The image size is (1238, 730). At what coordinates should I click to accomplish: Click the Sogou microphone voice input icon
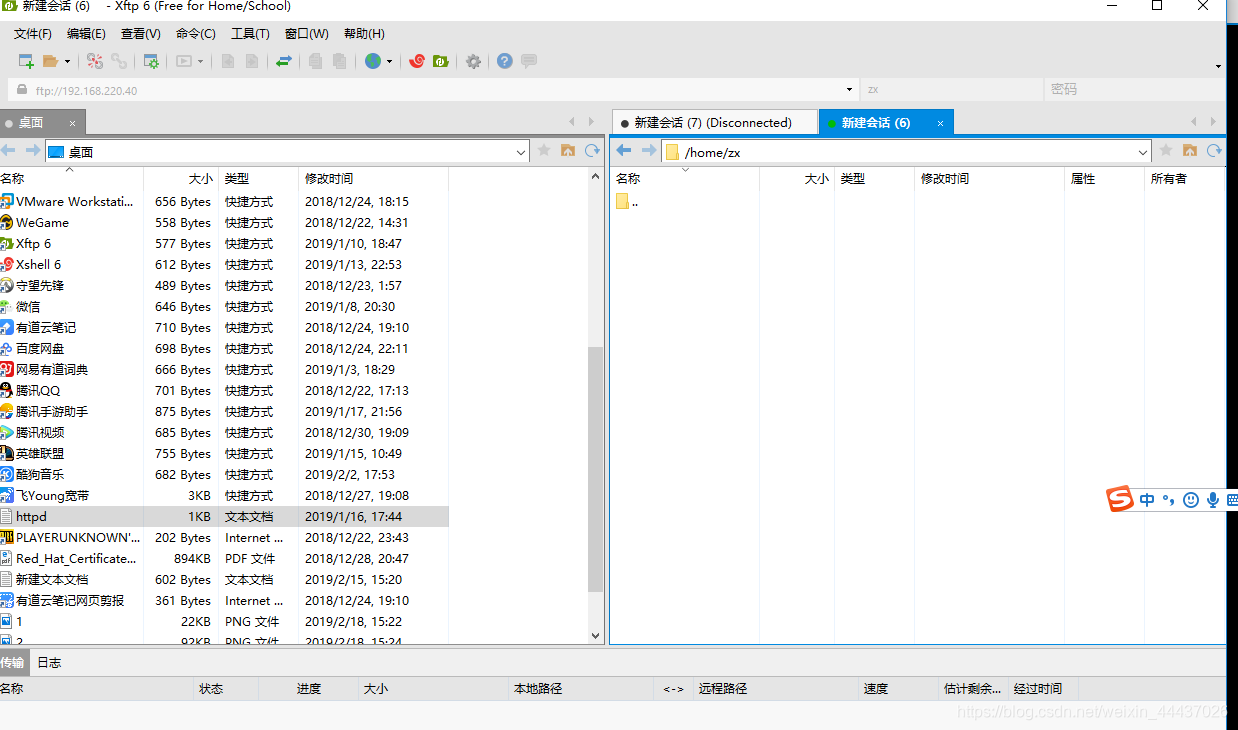click(x=1213, y=499)
